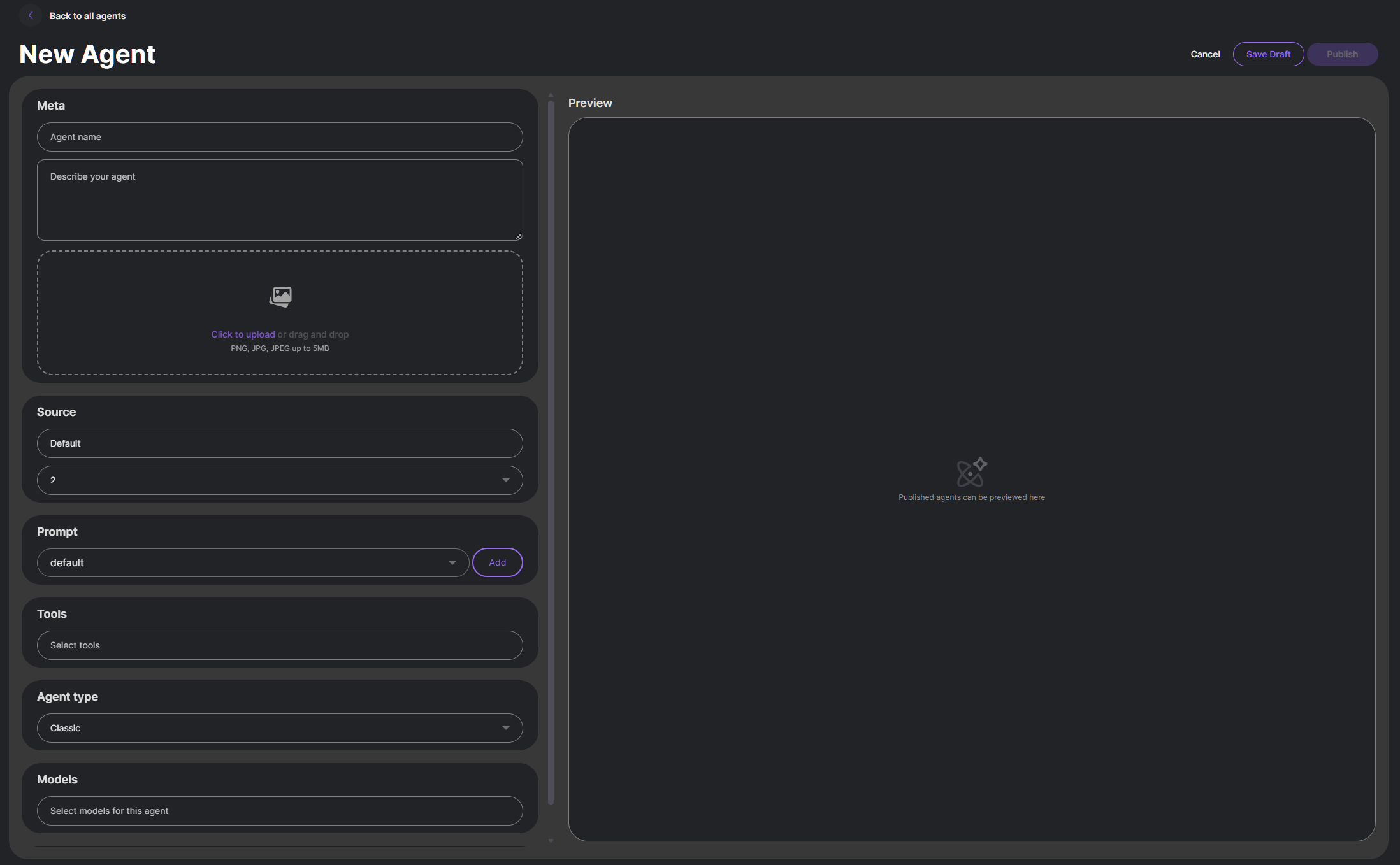1400x865 pixels.
Task: Open the Select tools field
Action: point(280,645)
